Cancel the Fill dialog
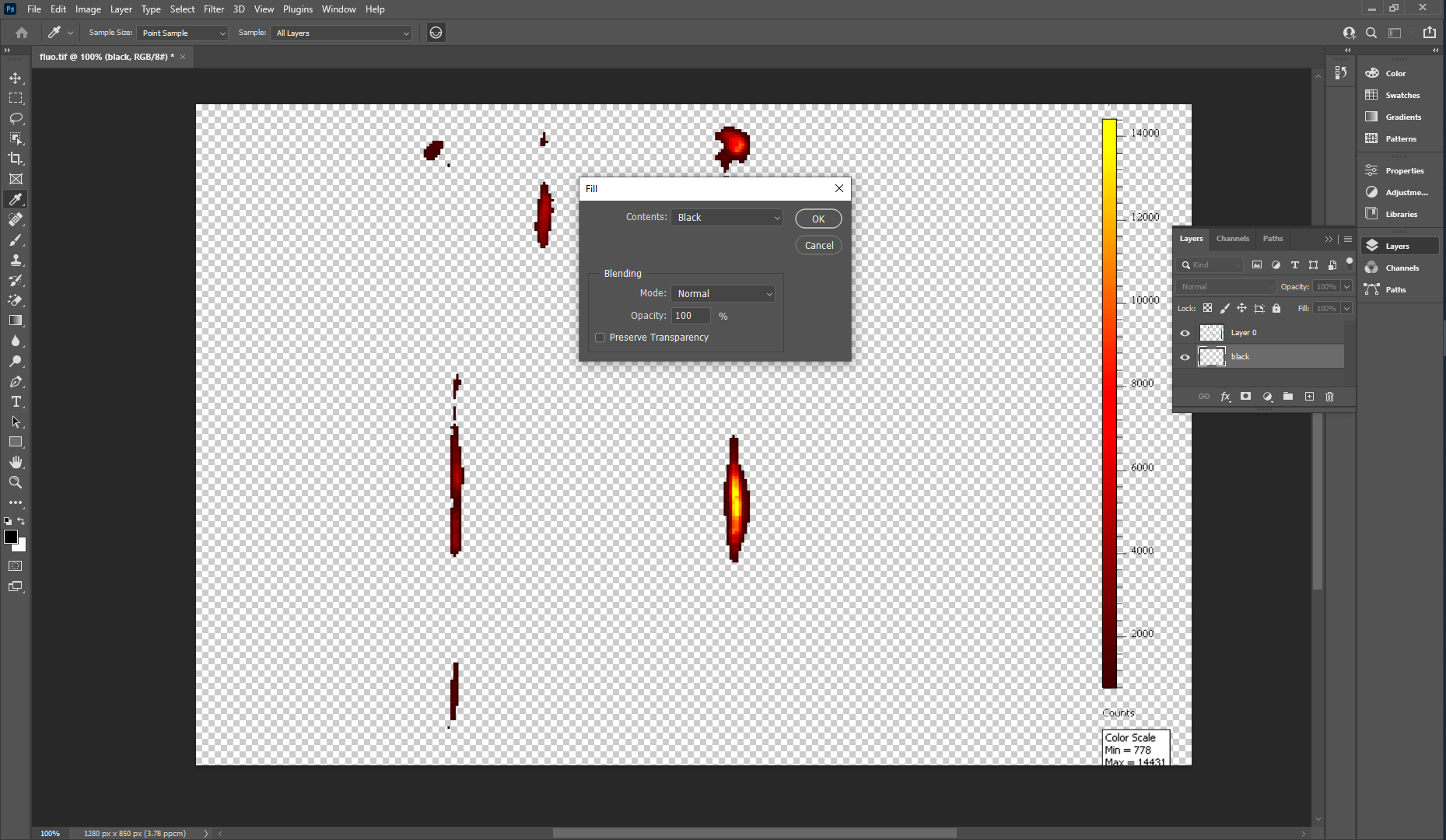The height and width of the screenshot is (840, 1446). click(818, 246)
